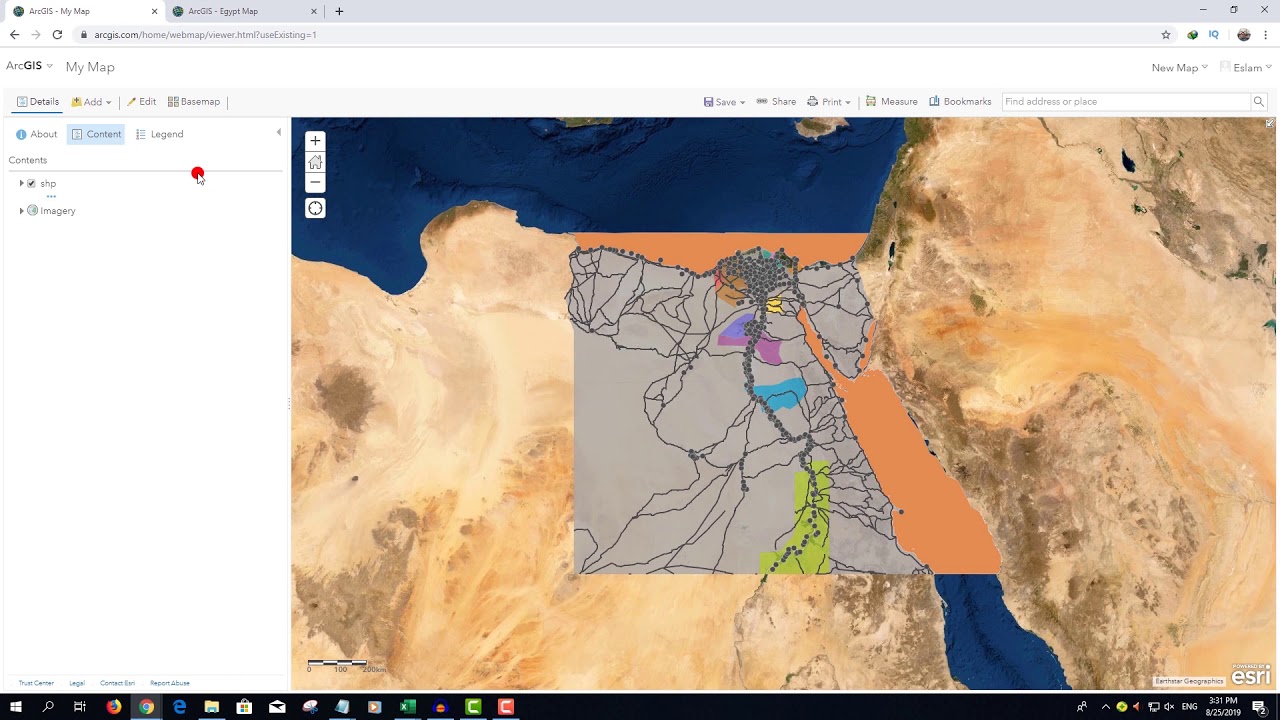Expand the shp layer
The image size is (1280, 720).
(21, 184)
